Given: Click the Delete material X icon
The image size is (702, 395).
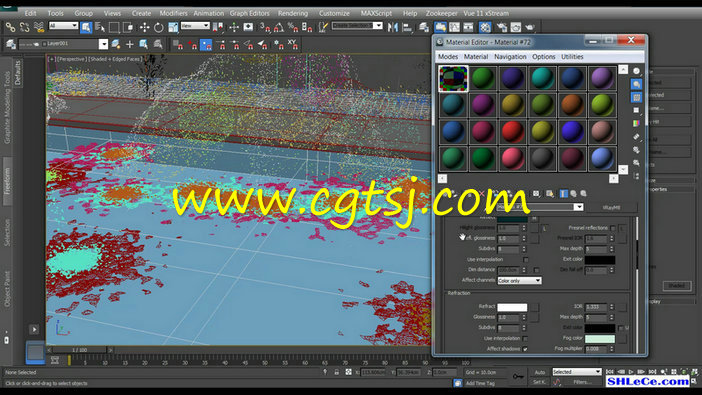Looking at the screenshot, I should (x=482, y=193).
